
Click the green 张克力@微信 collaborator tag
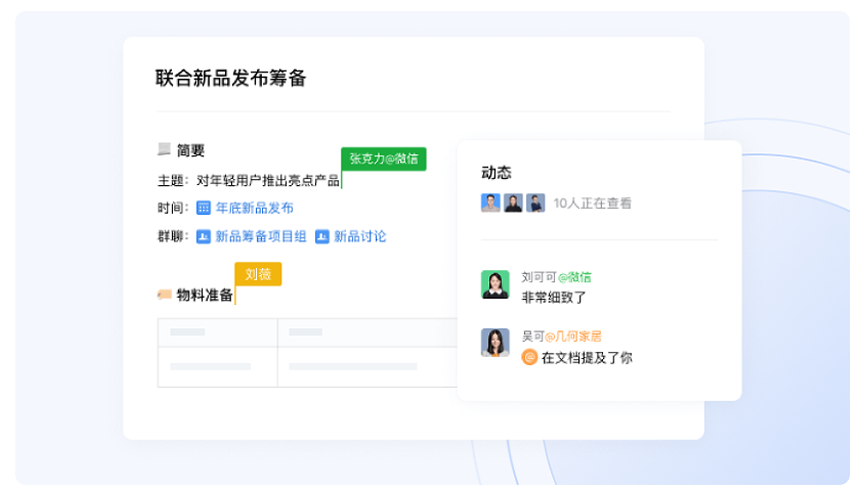383,159
